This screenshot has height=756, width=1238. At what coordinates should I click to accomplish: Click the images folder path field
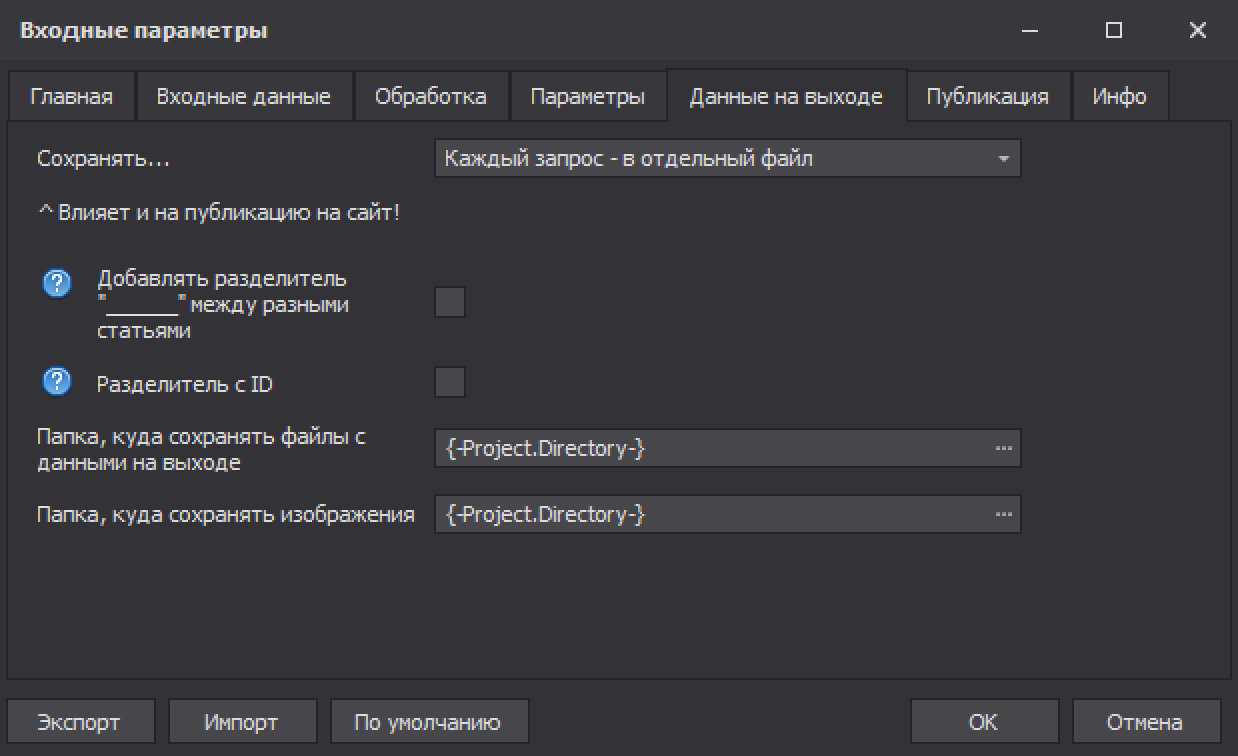point(710,515)
